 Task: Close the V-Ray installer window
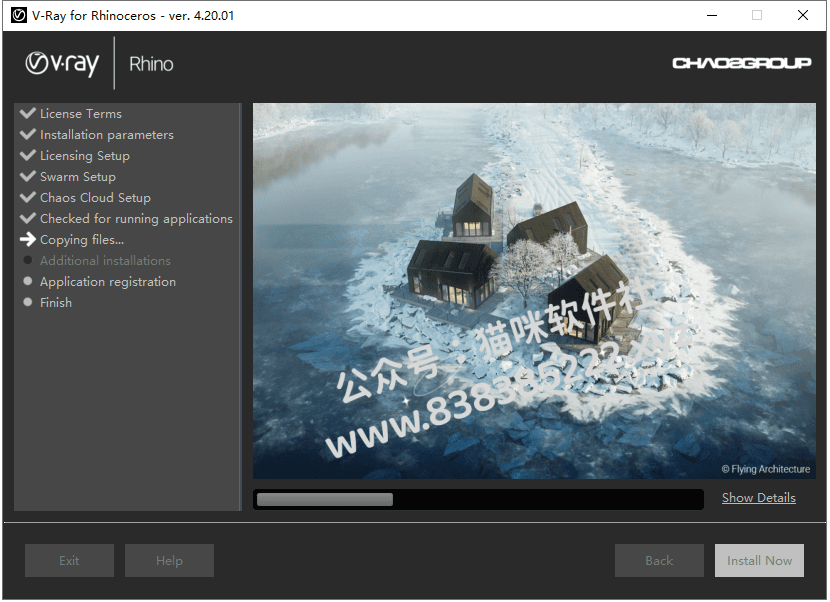802,15
